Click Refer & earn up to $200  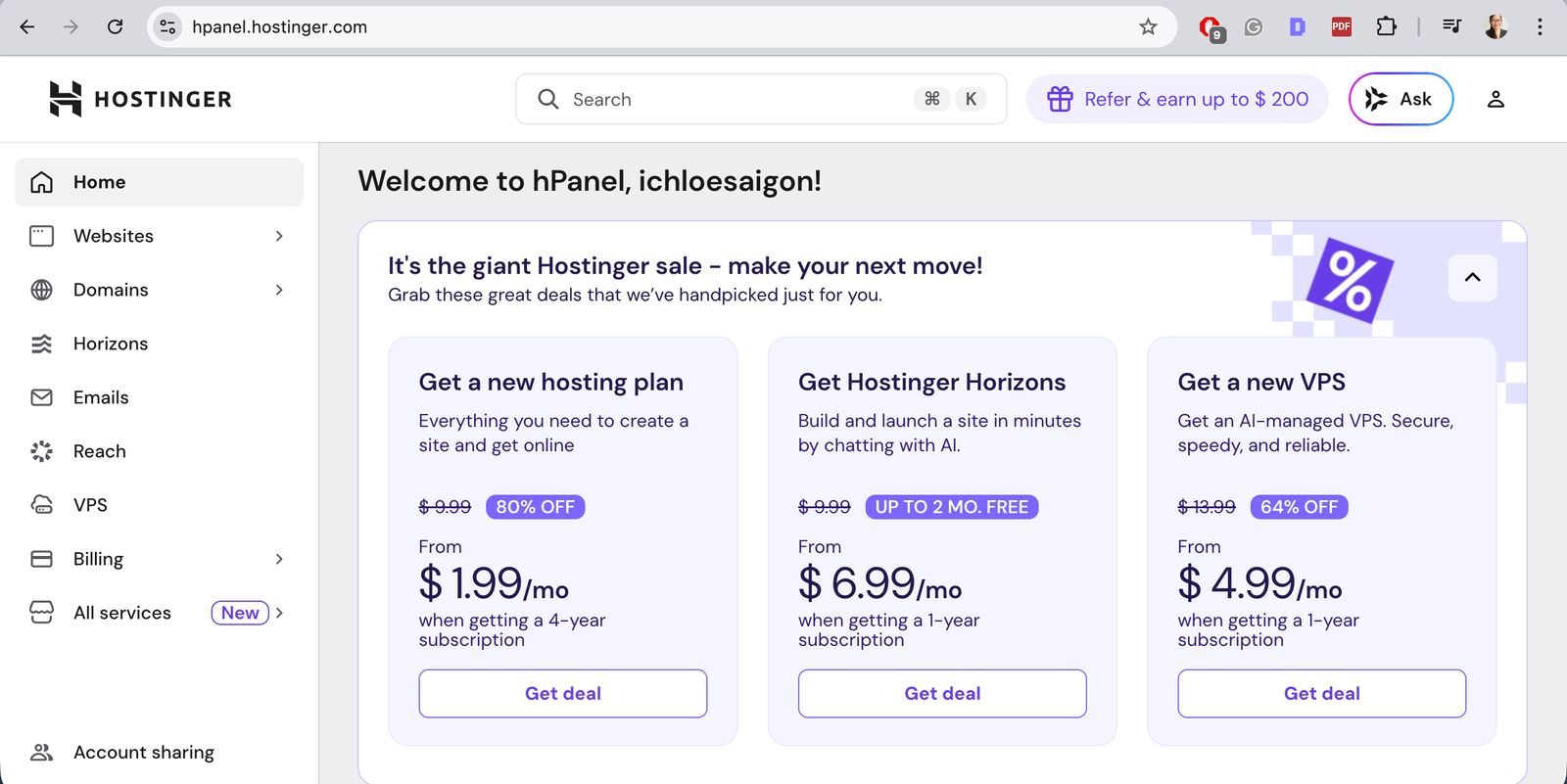[x=1177, y=99]
